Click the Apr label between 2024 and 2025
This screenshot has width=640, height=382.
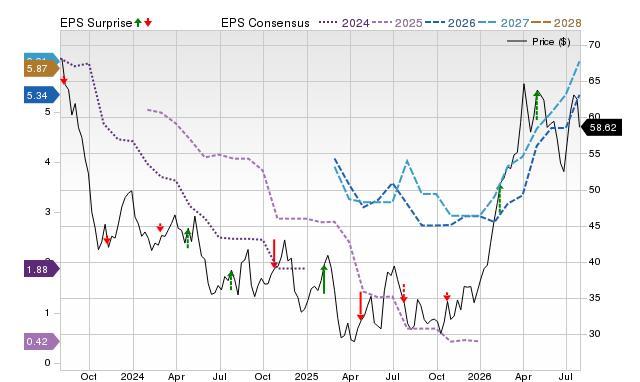coord(176,376)
